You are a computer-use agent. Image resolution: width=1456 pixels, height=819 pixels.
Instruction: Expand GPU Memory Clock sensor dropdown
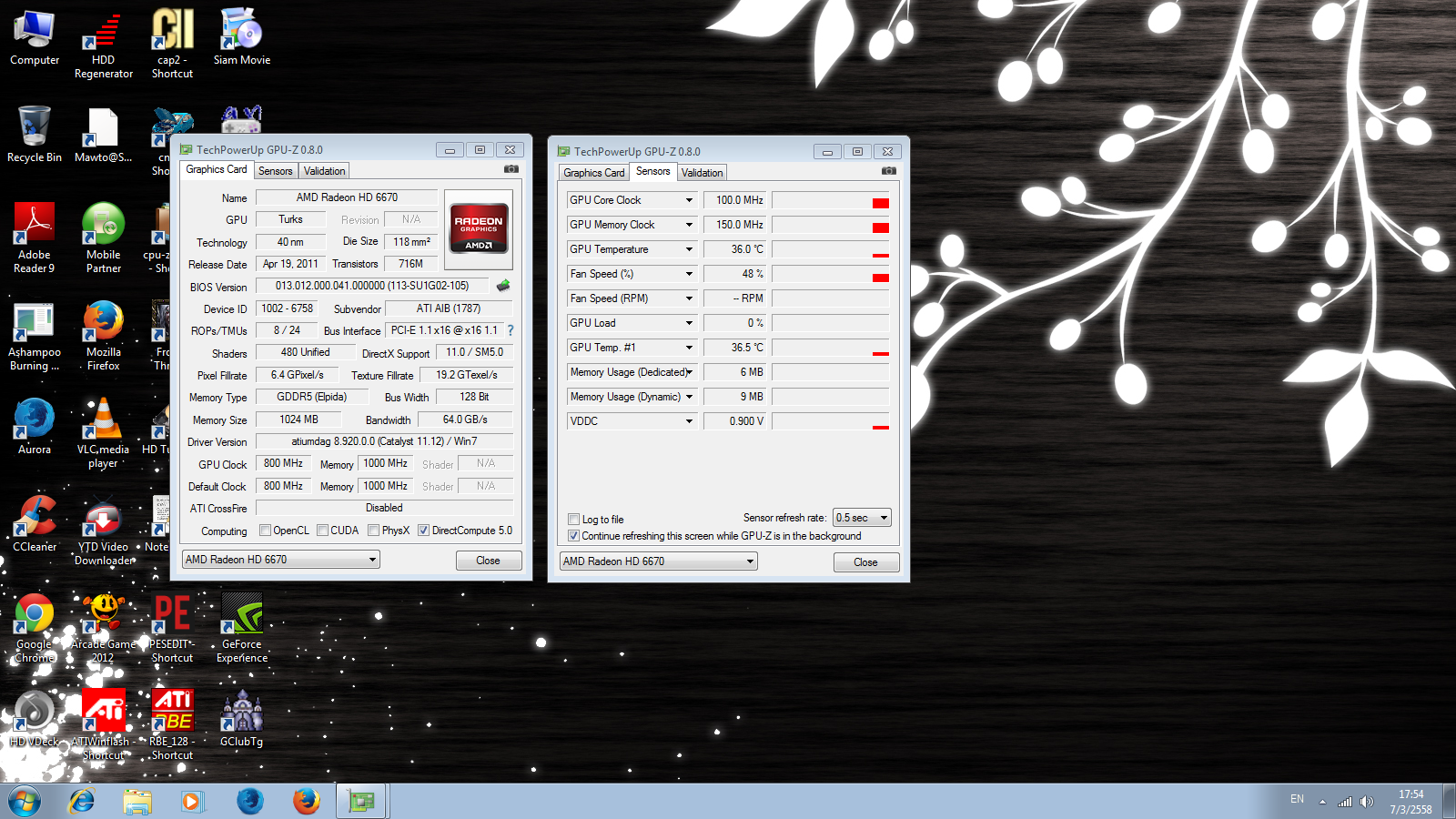tap(689, 225)
